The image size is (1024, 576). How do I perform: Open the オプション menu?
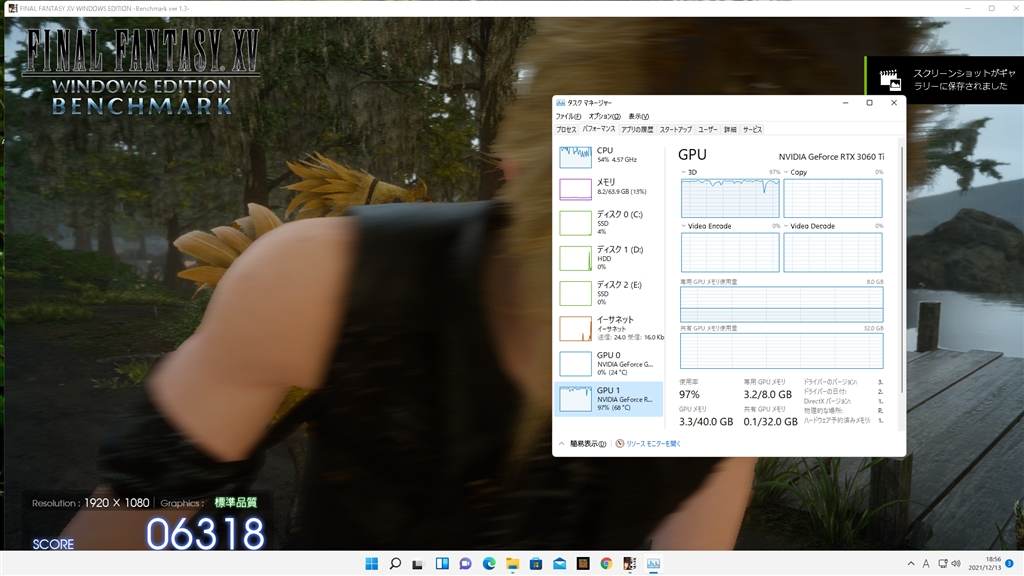[604, 116]
